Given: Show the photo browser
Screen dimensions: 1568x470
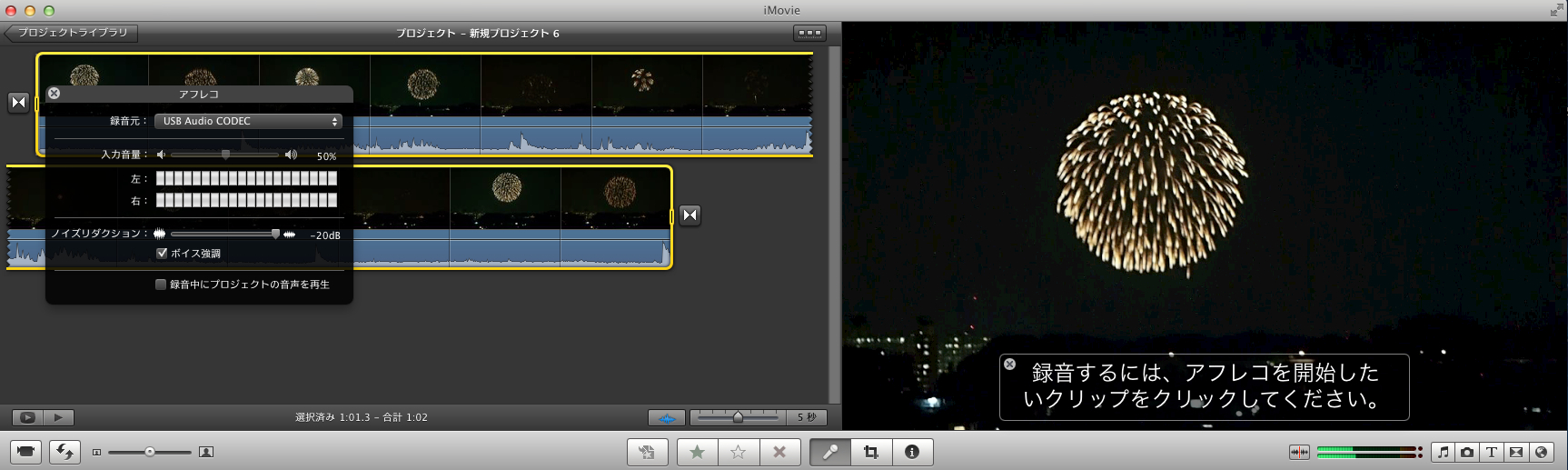Looking at the screenshot, I should [x=1467, y=452].
